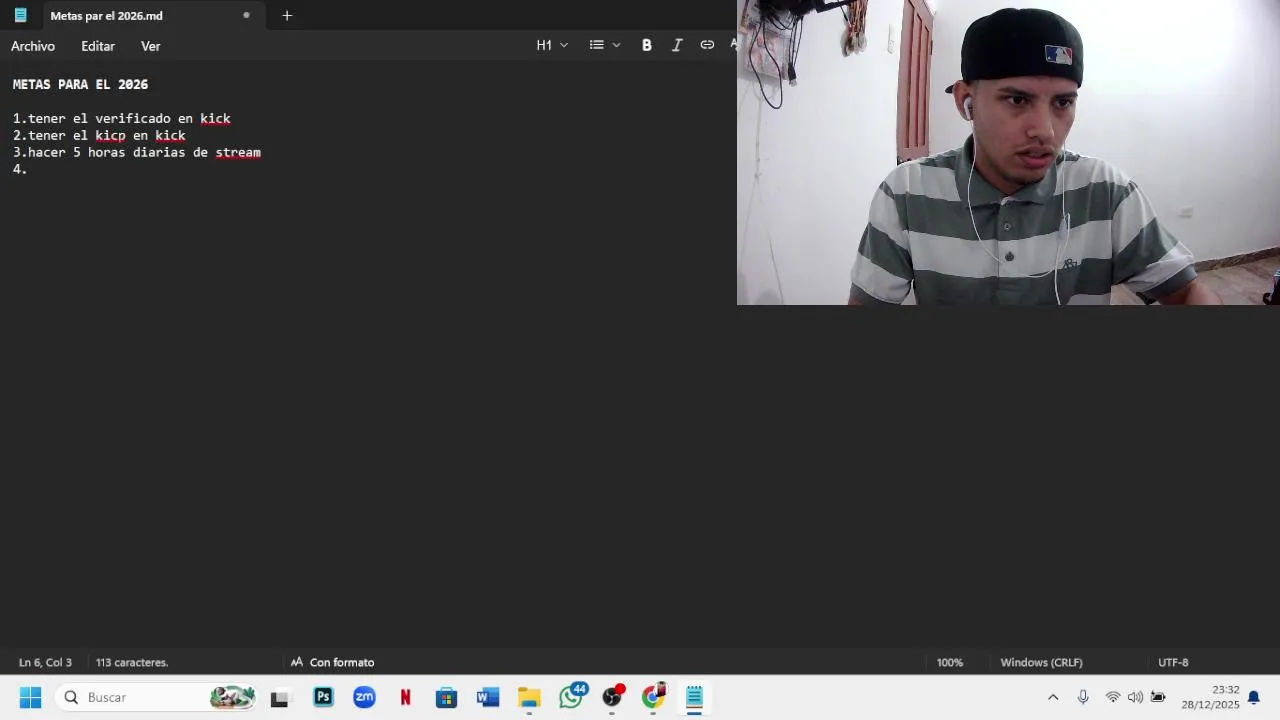Click the Notepad icon in the title bar

(20, 15)
